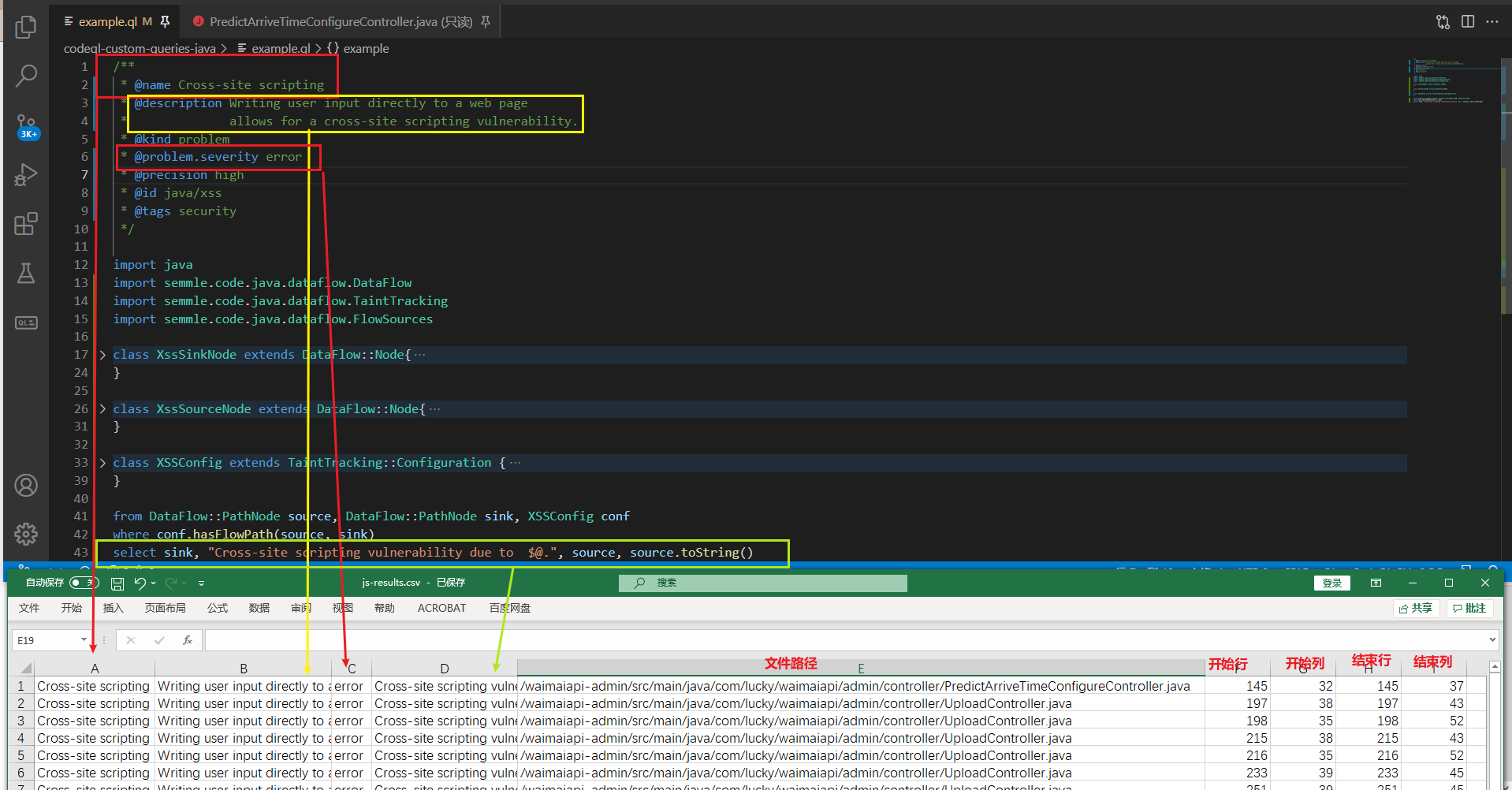
Task: Open the Undo history dropdown arrow in Excel
Action: [153, 583]
